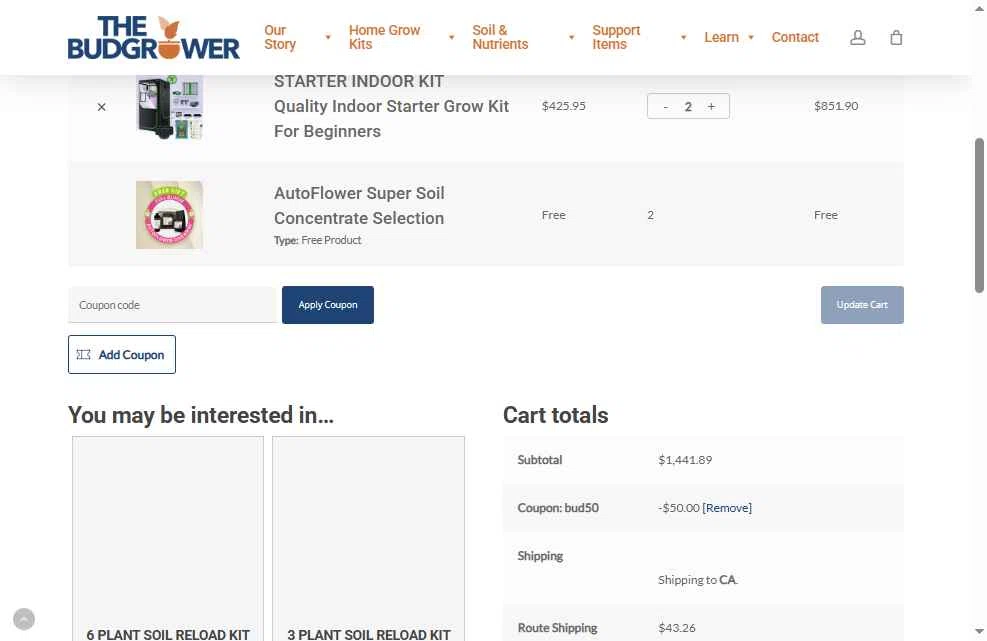
Task: Click the 'Cart totals' heading
Action: click(x=555, y=415)
